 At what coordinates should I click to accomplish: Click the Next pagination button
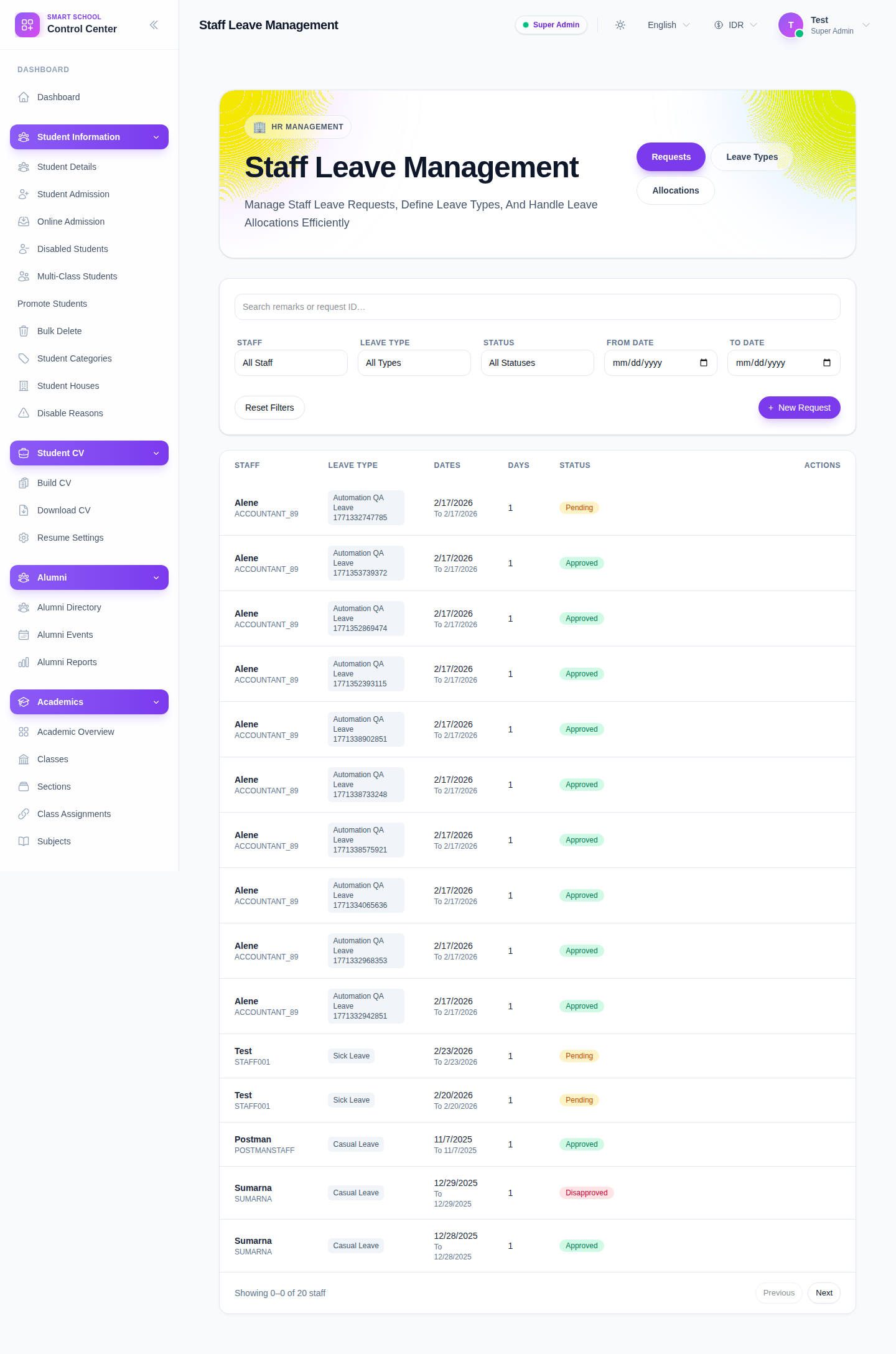824,1293
